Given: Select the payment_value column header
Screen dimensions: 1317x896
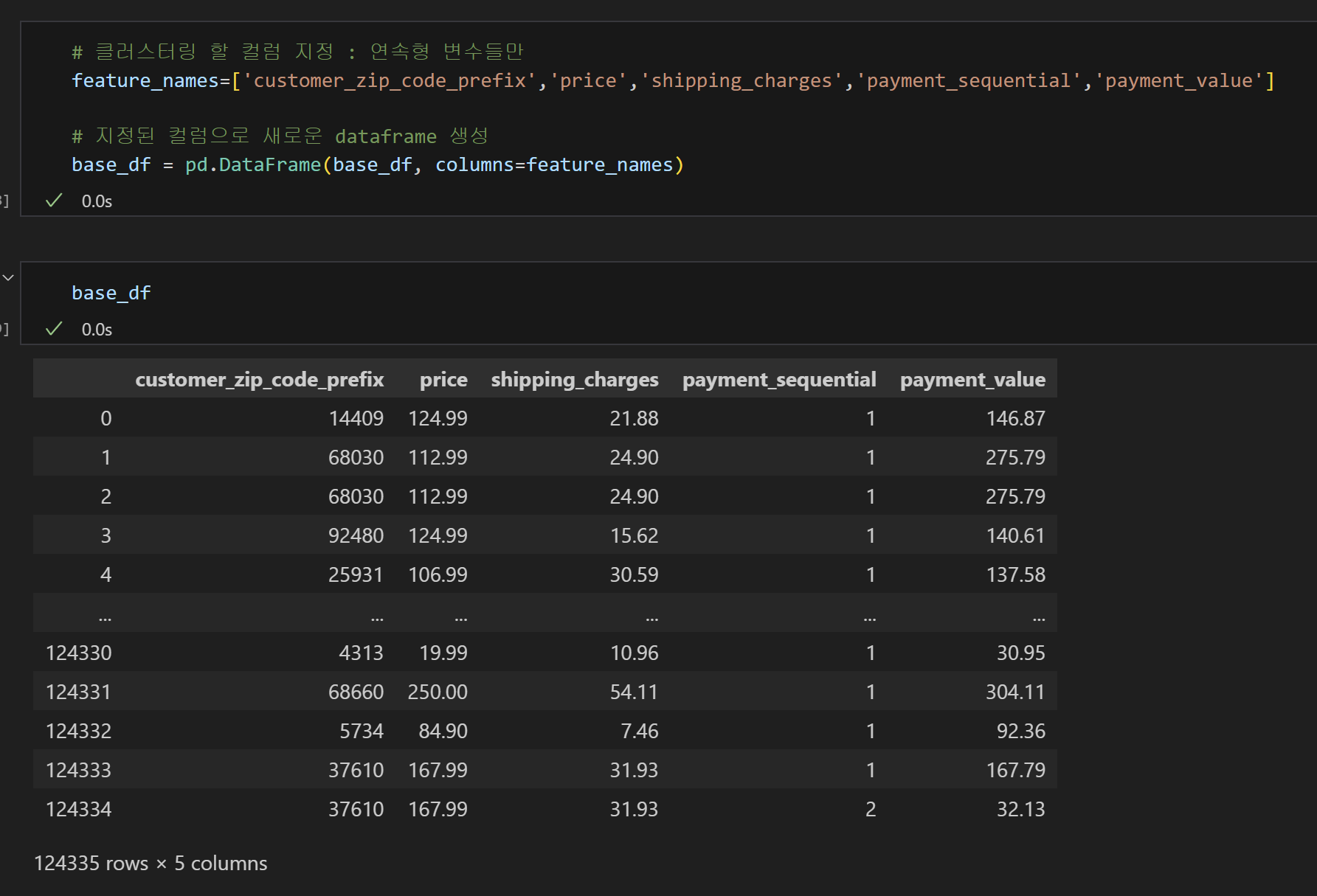Looking at the screenshot, I should (972, 379).
